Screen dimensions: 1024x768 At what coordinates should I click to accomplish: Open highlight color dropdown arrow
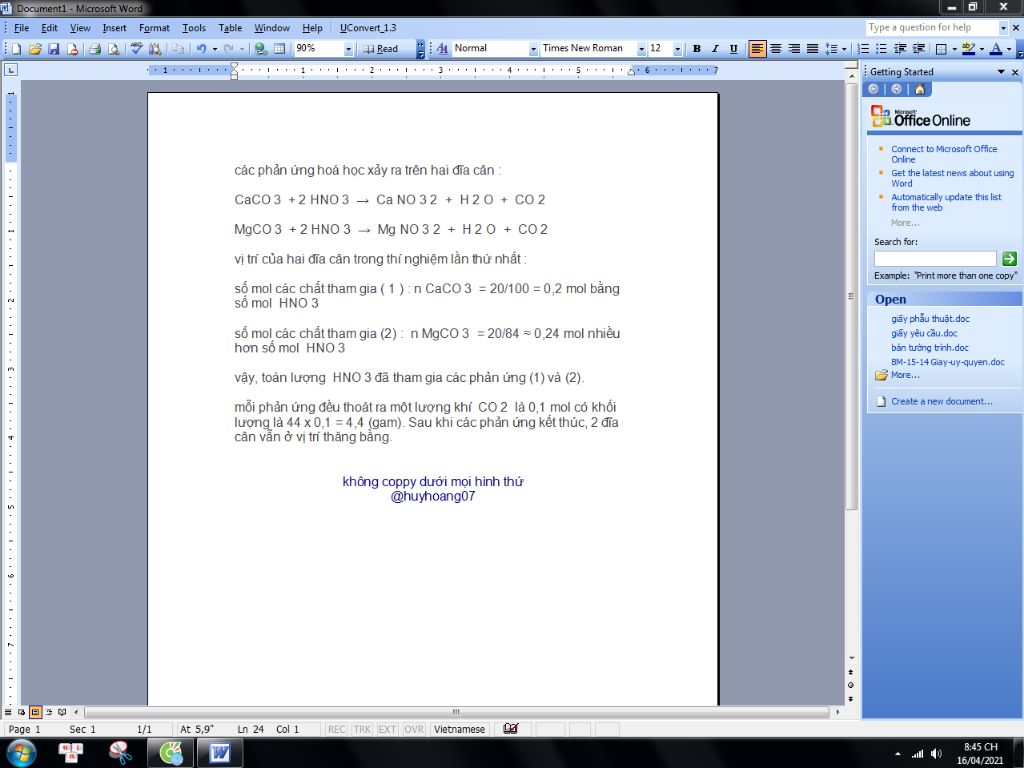pos(982,49)
